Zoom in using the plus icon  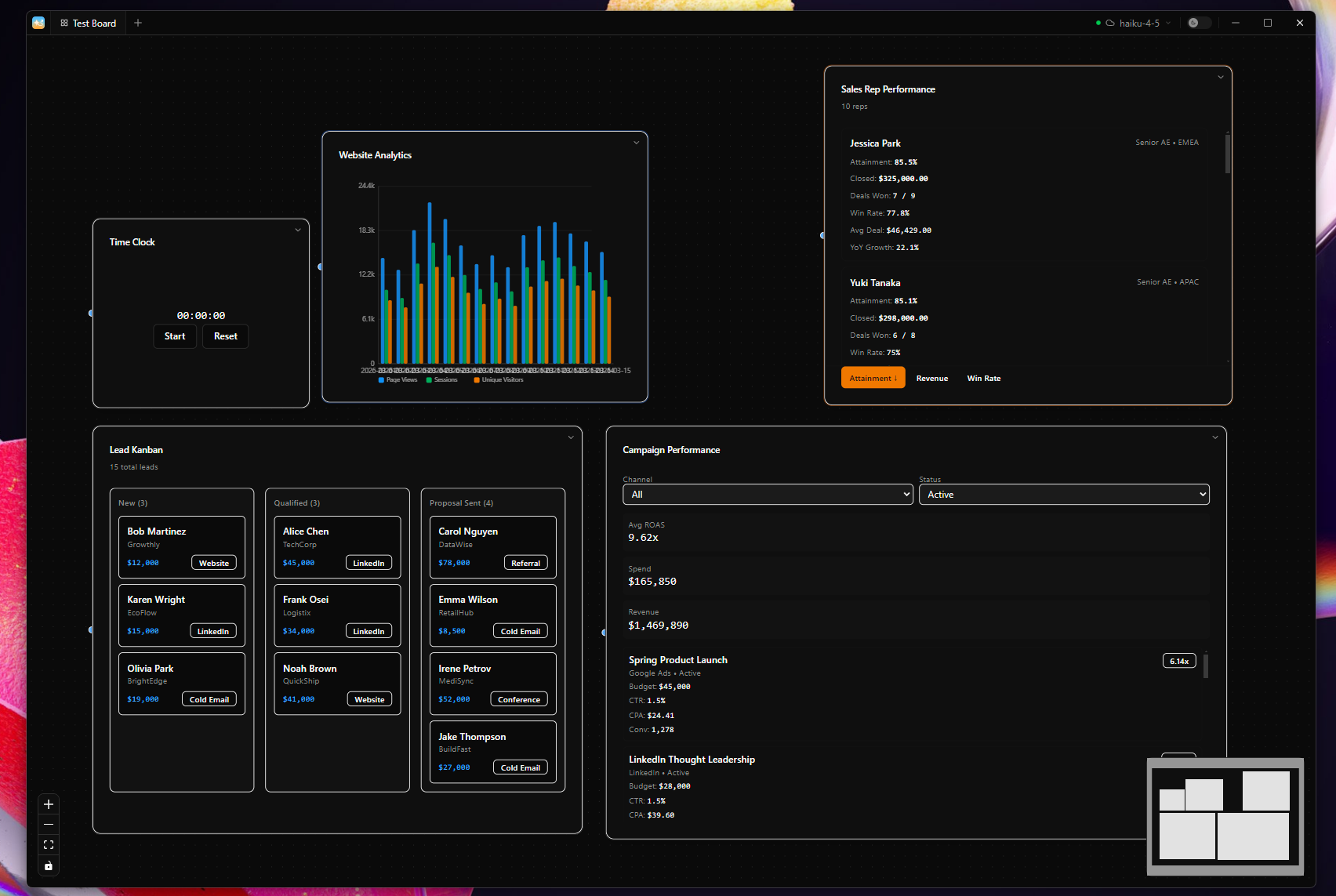tap(48, 803)
